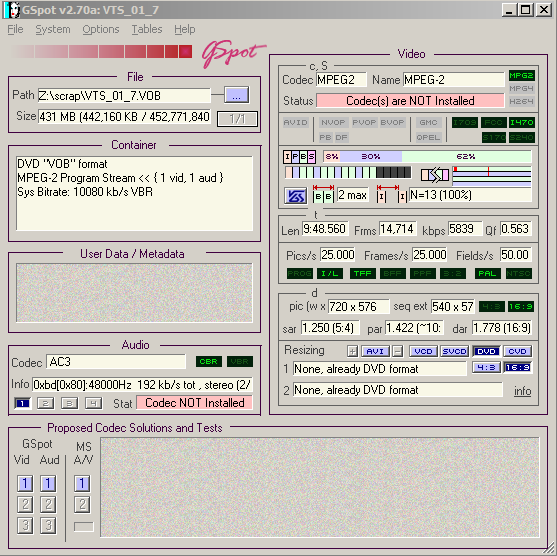Click the file Path input field
Viewport: 557px width, 556px height.
click(x=124, y=96)
